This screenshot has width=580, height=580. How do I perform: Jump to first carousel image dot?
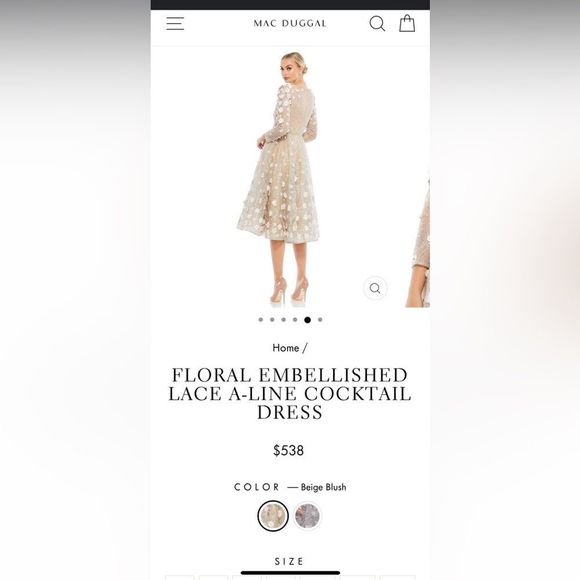coord(261,320)
